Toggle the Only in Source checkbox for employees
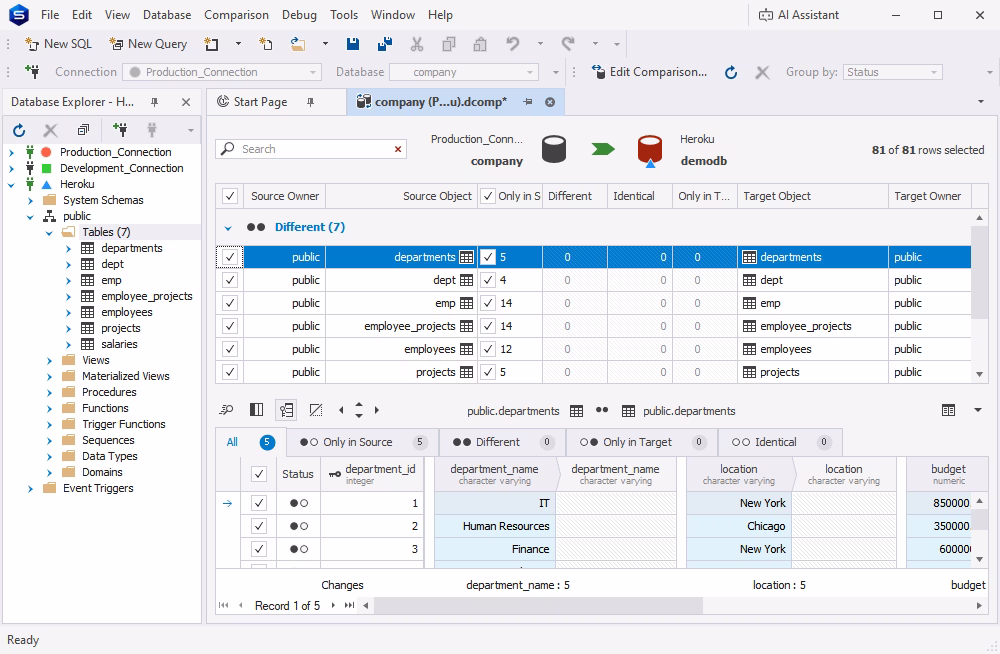Image resolution: width=1000 pixels, height=654 pixels. click(488, 349)
